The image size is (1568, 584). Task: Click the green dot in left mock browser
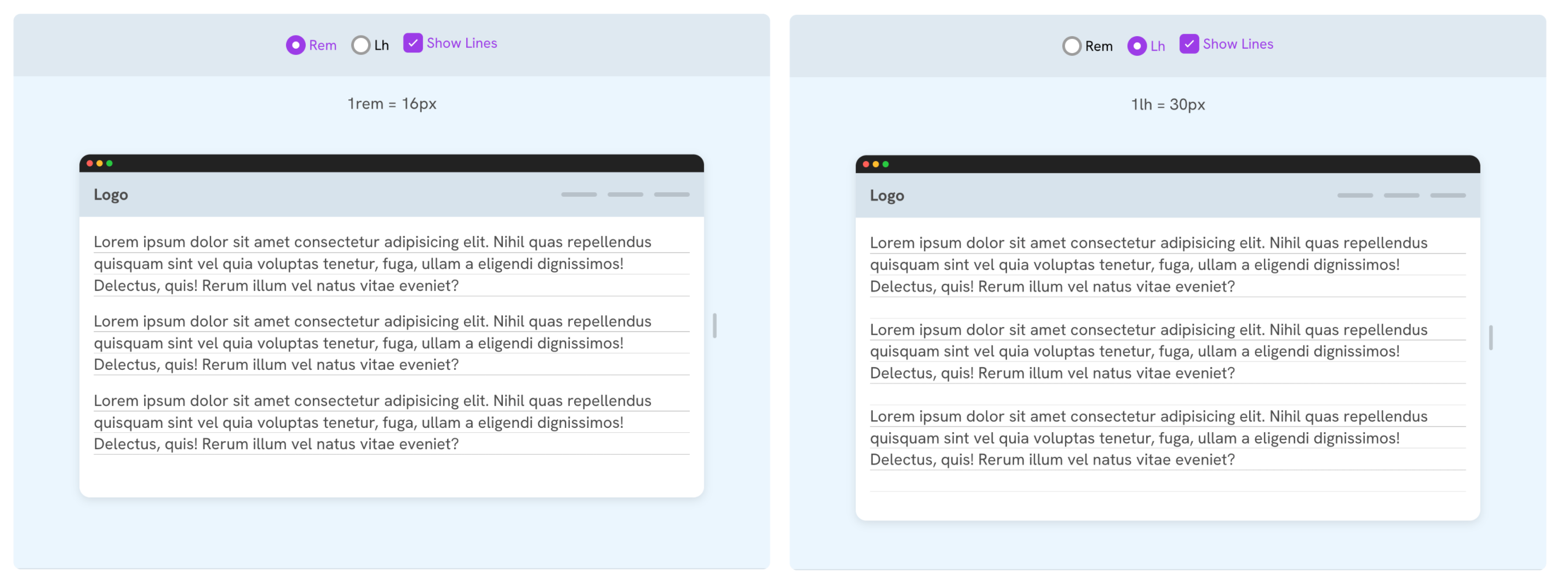tap(110, 163)
